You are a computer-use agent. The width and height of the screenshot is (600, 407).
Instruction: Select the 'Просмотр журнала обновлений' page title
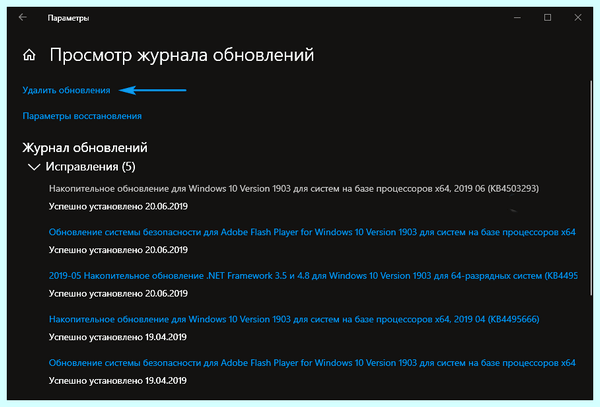tap(182, 55)
